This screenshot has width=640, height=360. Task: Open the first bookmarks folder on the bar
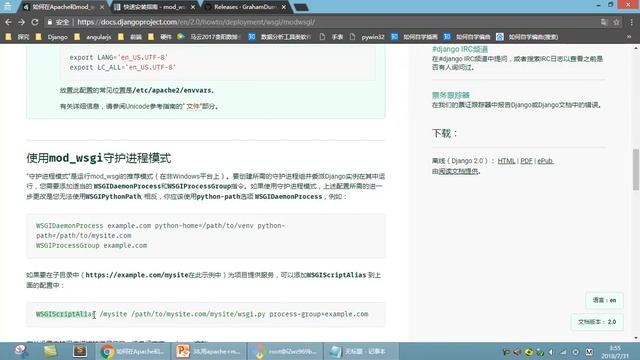(x=18, y=37)
